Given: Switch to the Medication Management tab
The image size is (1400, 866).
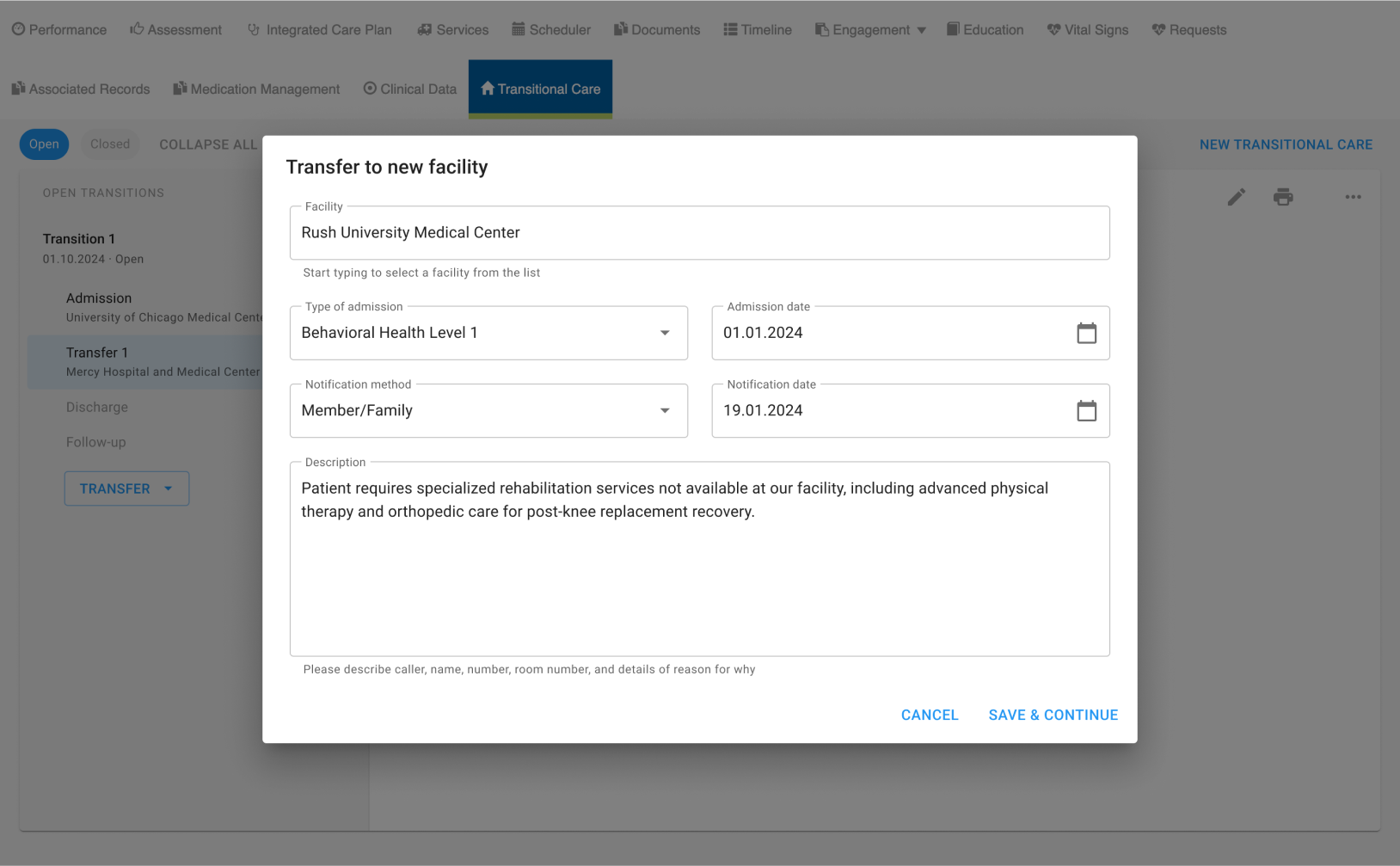Looking at the screenshot, I should coord(256,89).
